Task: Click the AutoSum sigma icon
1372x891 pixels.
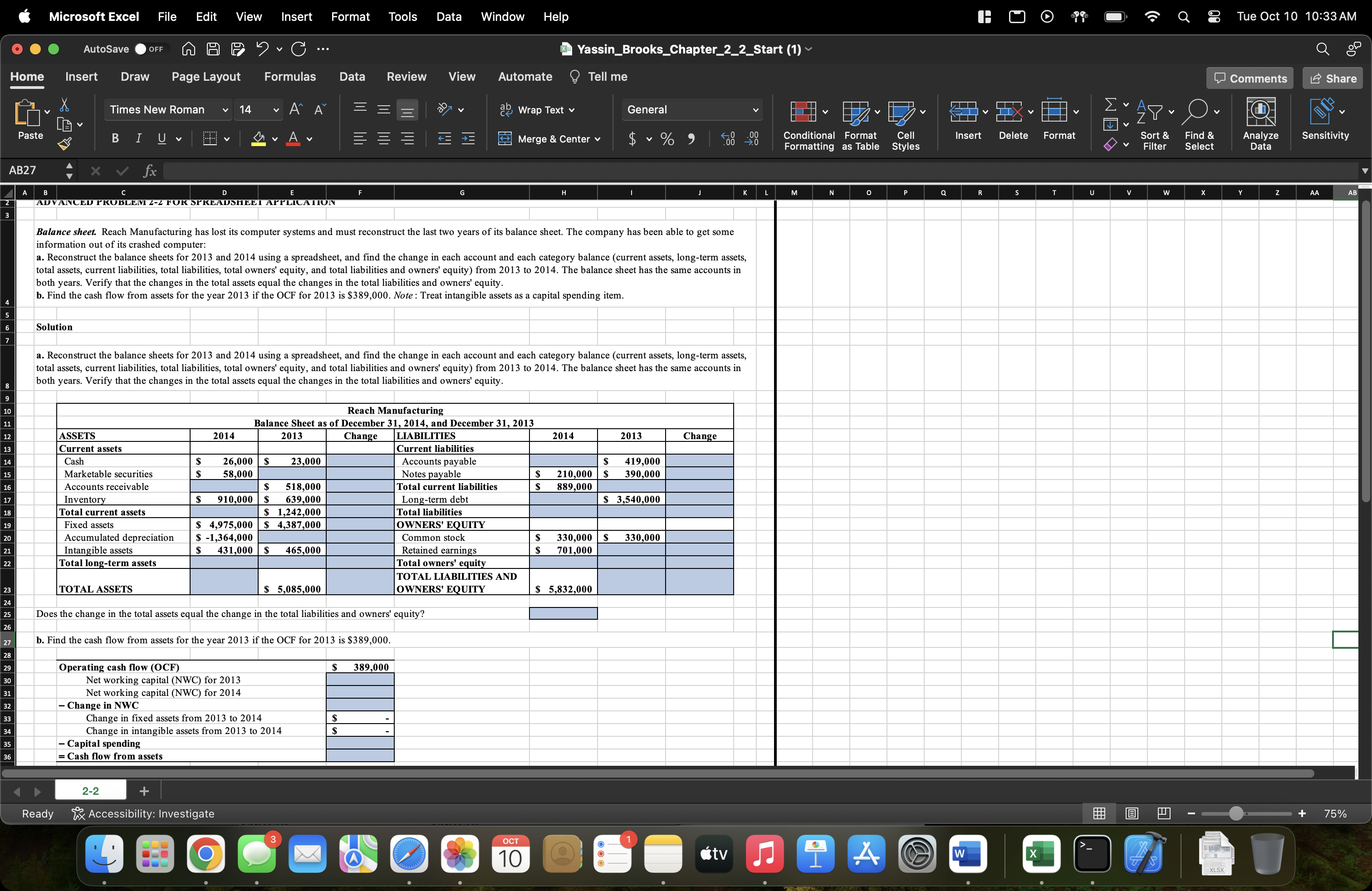Action: [1110, 104]
